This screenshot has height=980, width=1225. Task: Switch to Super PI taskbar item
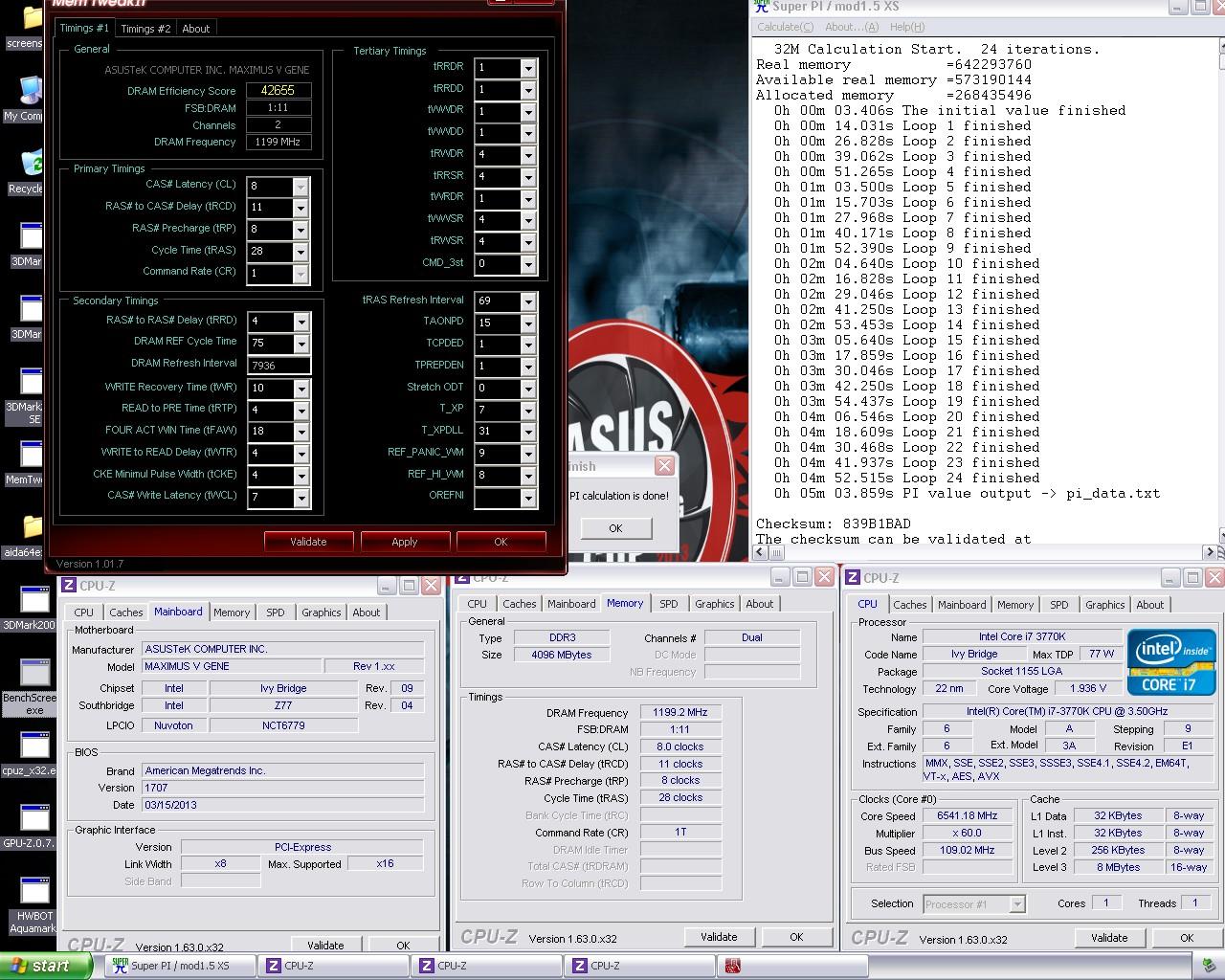[x=180, y=966]
